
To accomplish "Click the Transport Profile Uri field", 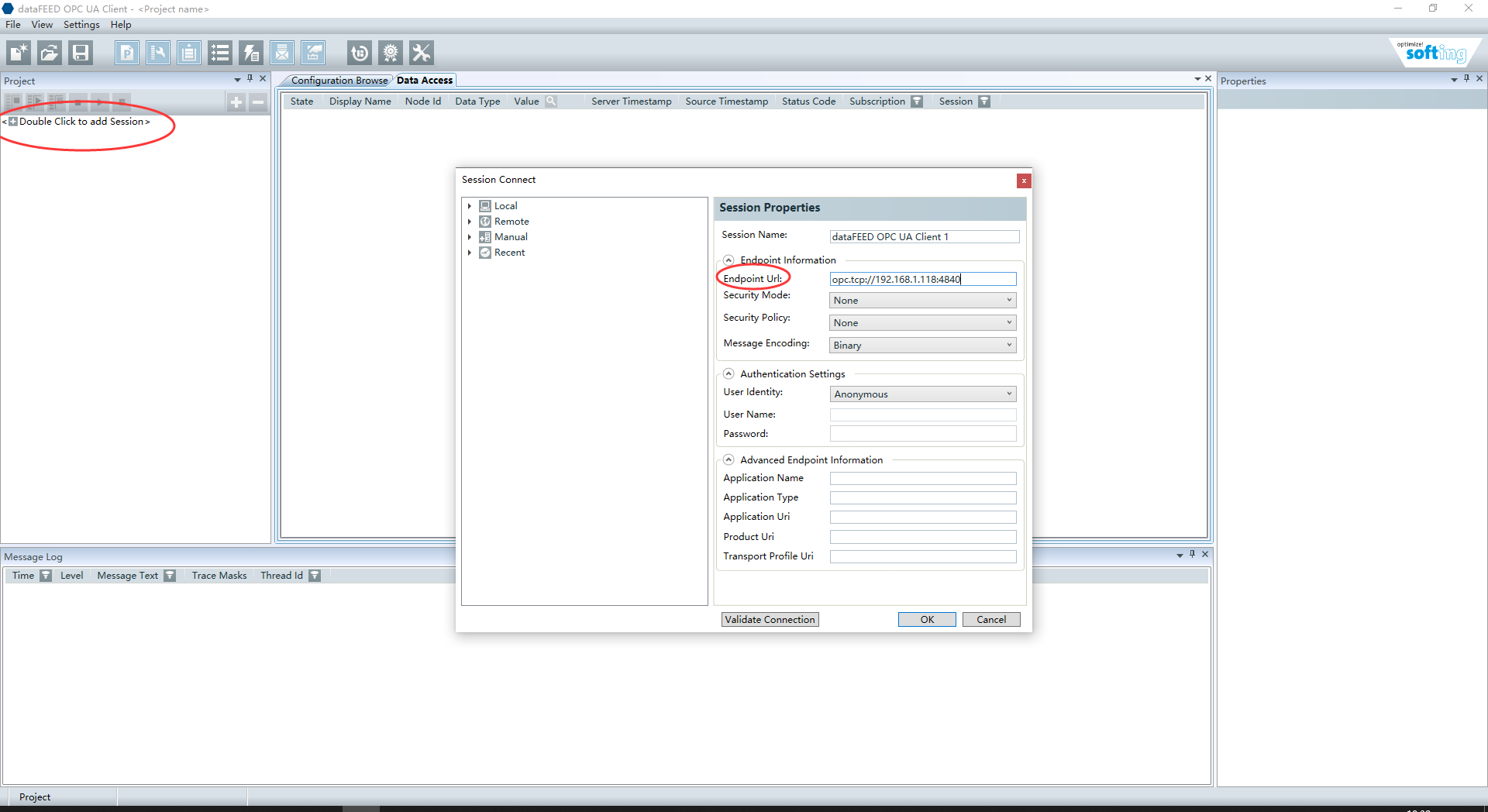I will [923, 557].
